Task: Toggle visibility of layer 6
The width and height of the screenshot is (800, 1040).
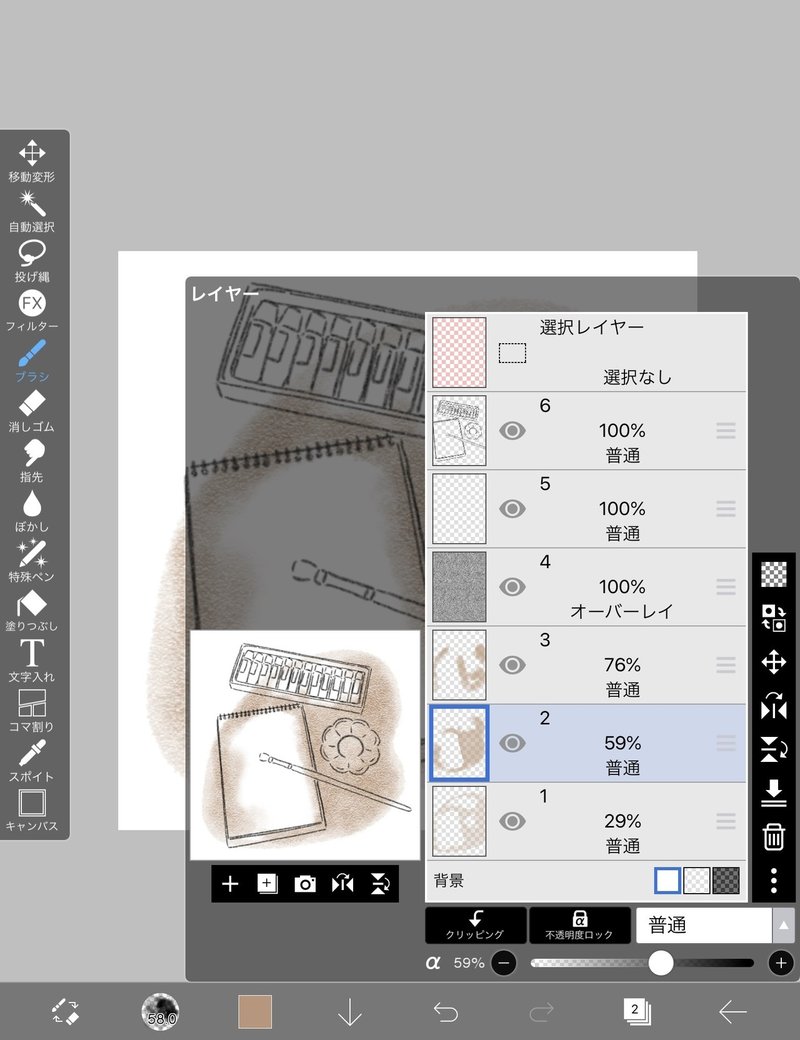Action: (512, 430)
